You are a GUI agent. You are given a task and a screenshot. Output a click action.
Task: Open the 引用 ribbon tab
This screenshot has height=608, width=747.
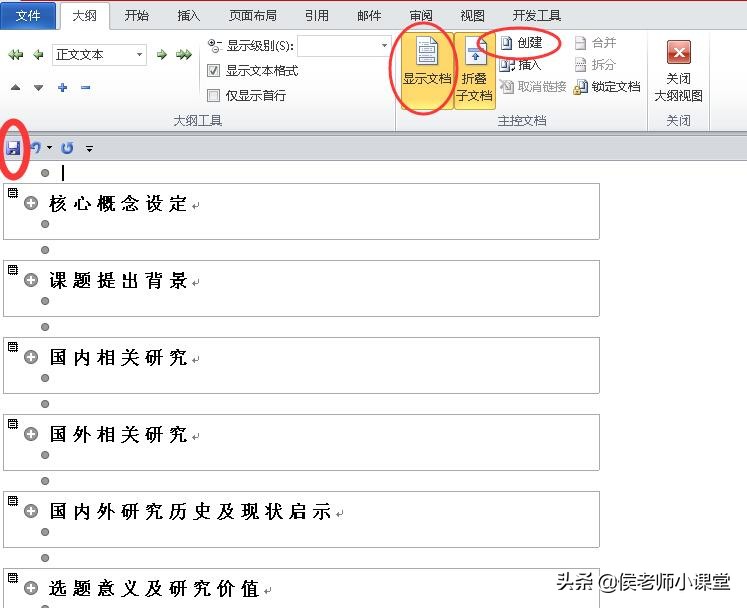pyautogui.click(x=317, y=16)
